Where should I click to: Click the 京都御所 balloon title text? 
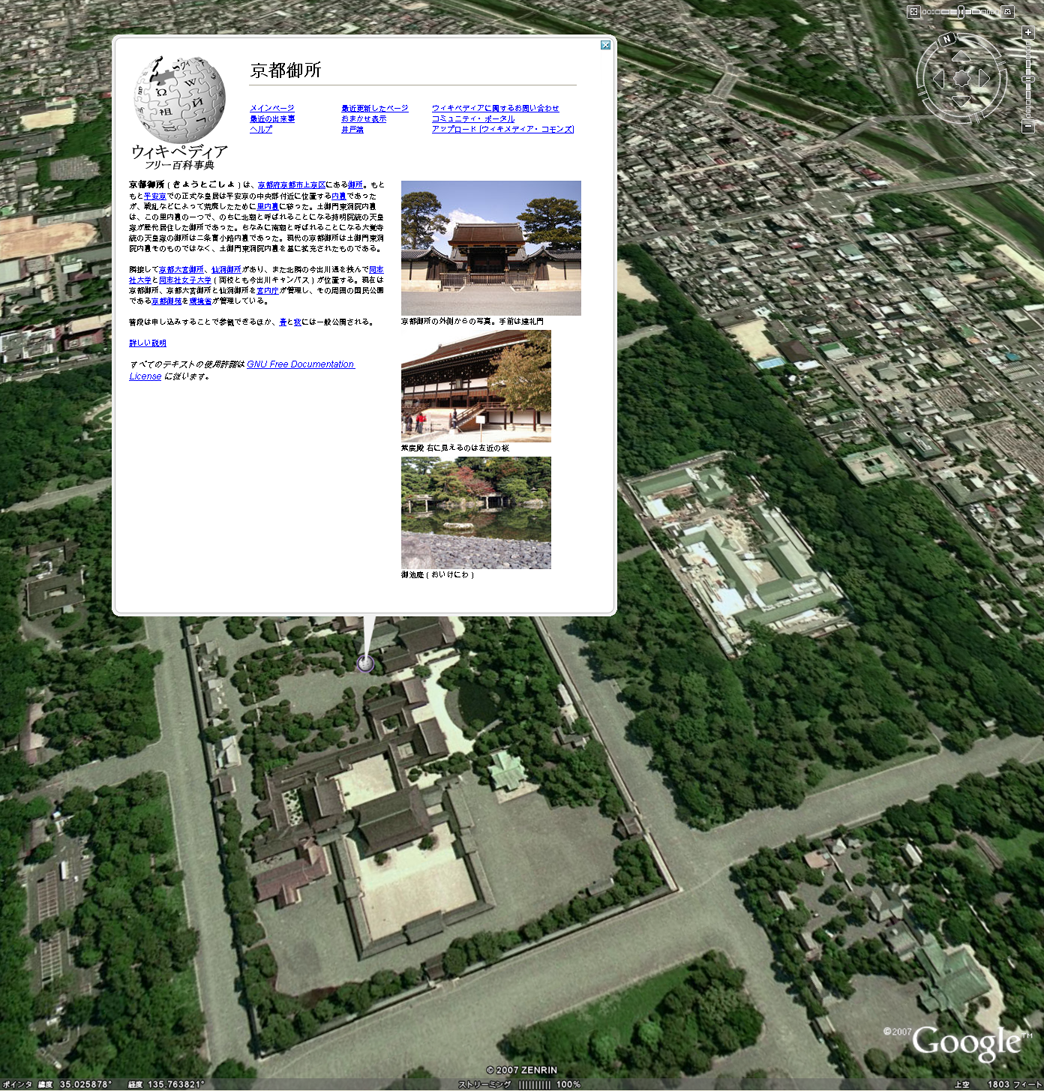point(285,70)
